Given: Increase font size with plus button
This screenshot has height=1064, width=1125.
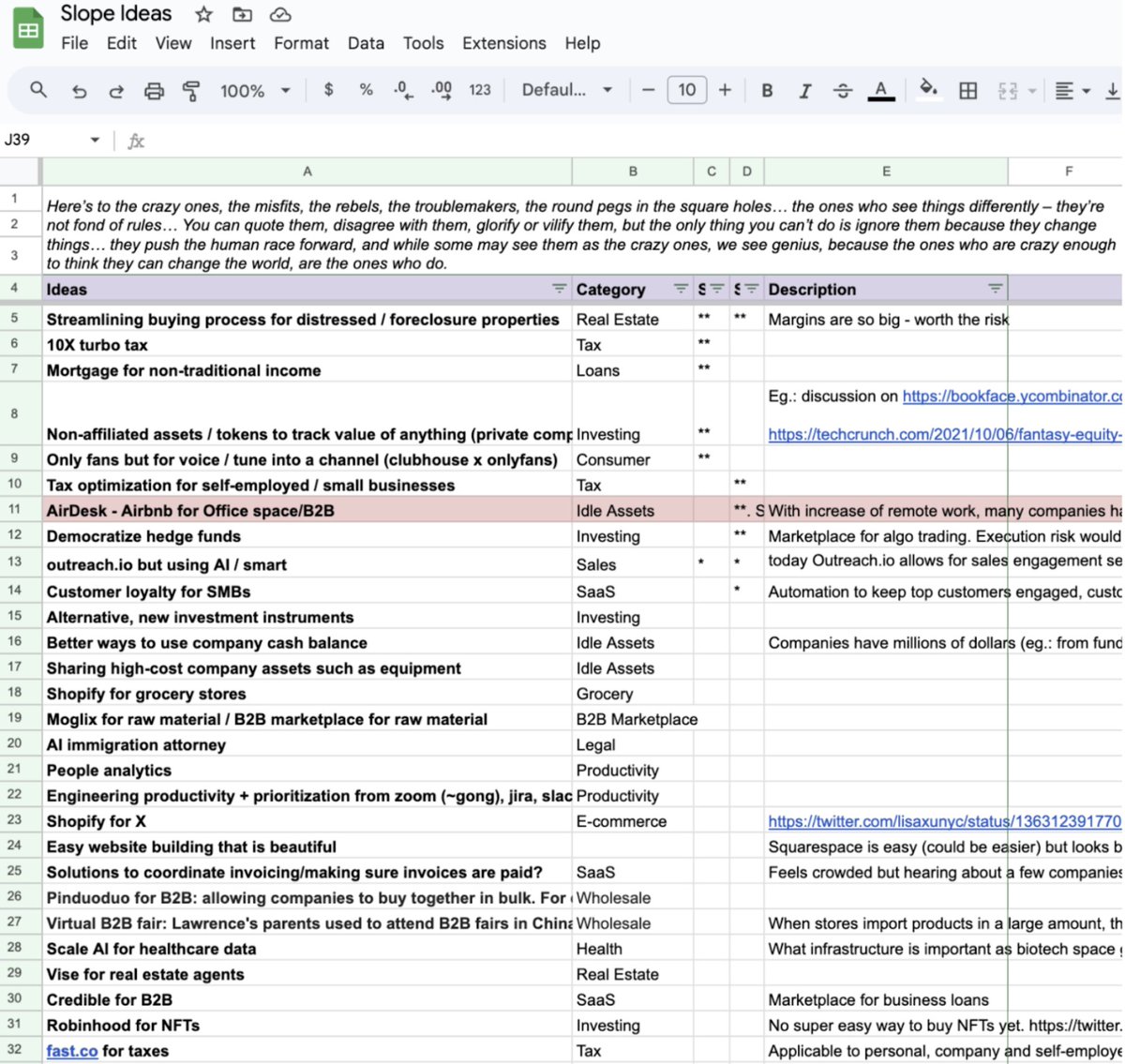Looking at the screenshot, I should click(725, 90).
